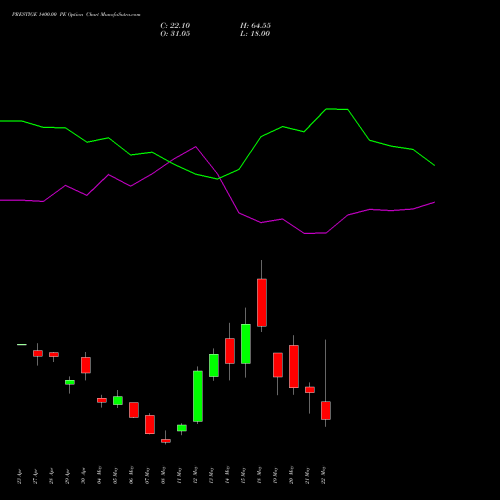This screenshot has height=500, width=500.
Task: Click the green candle above 15 May
Action: 246,344
